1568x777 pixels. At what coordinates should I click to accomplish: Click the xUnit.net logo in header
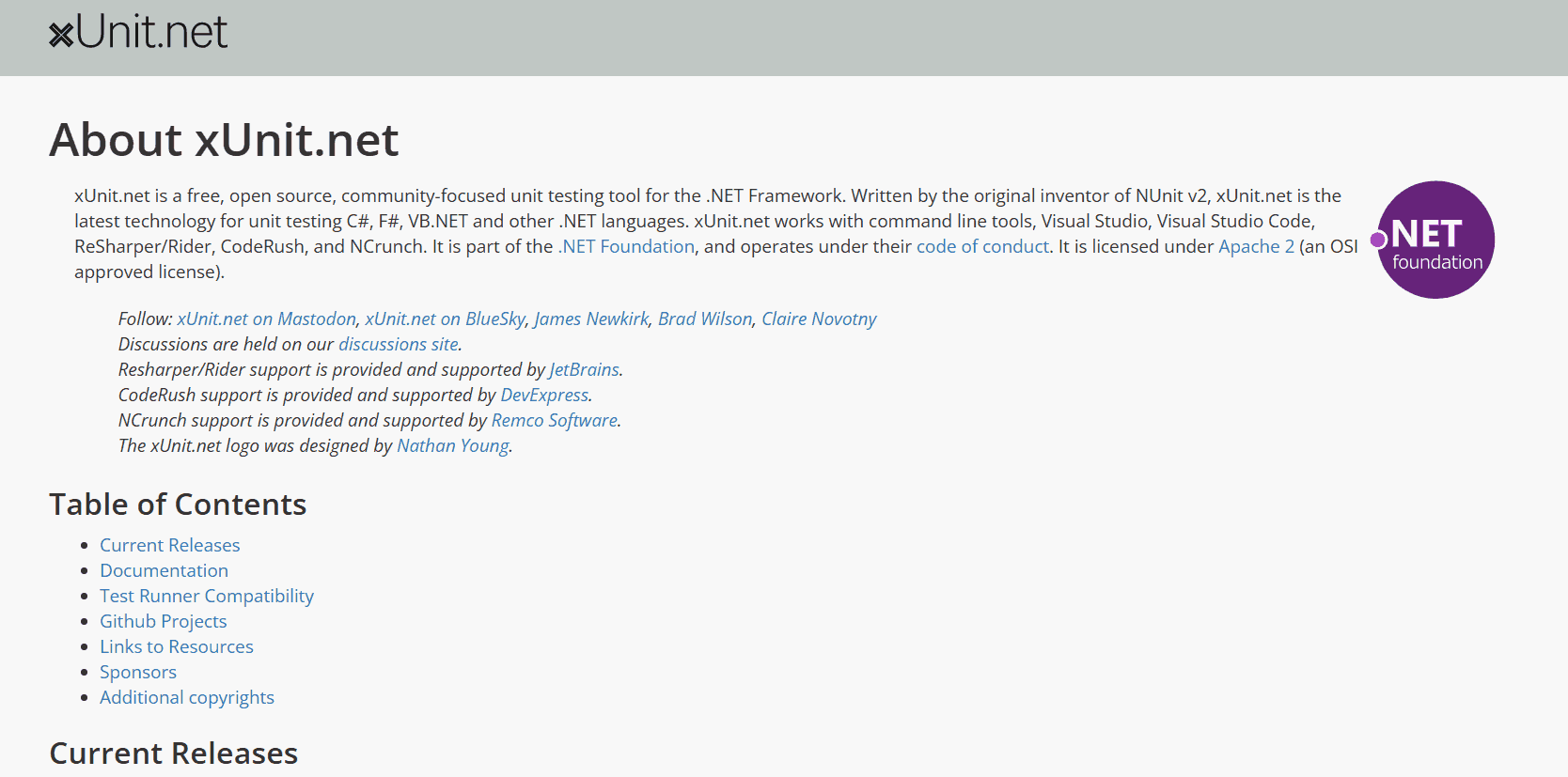[x=138, y=33]
